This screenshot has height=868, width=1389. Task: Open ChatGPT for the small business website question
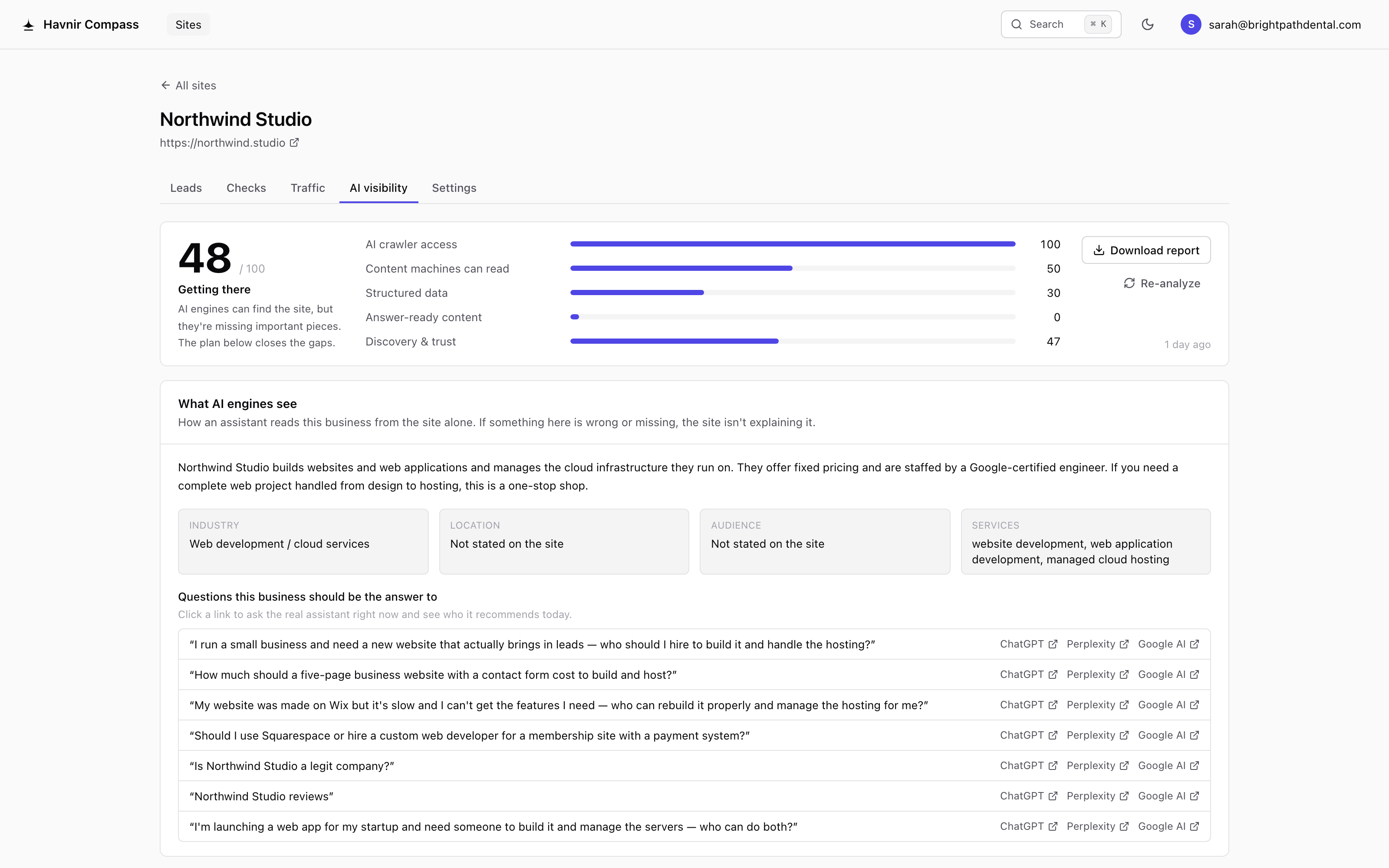point(1028,644)
